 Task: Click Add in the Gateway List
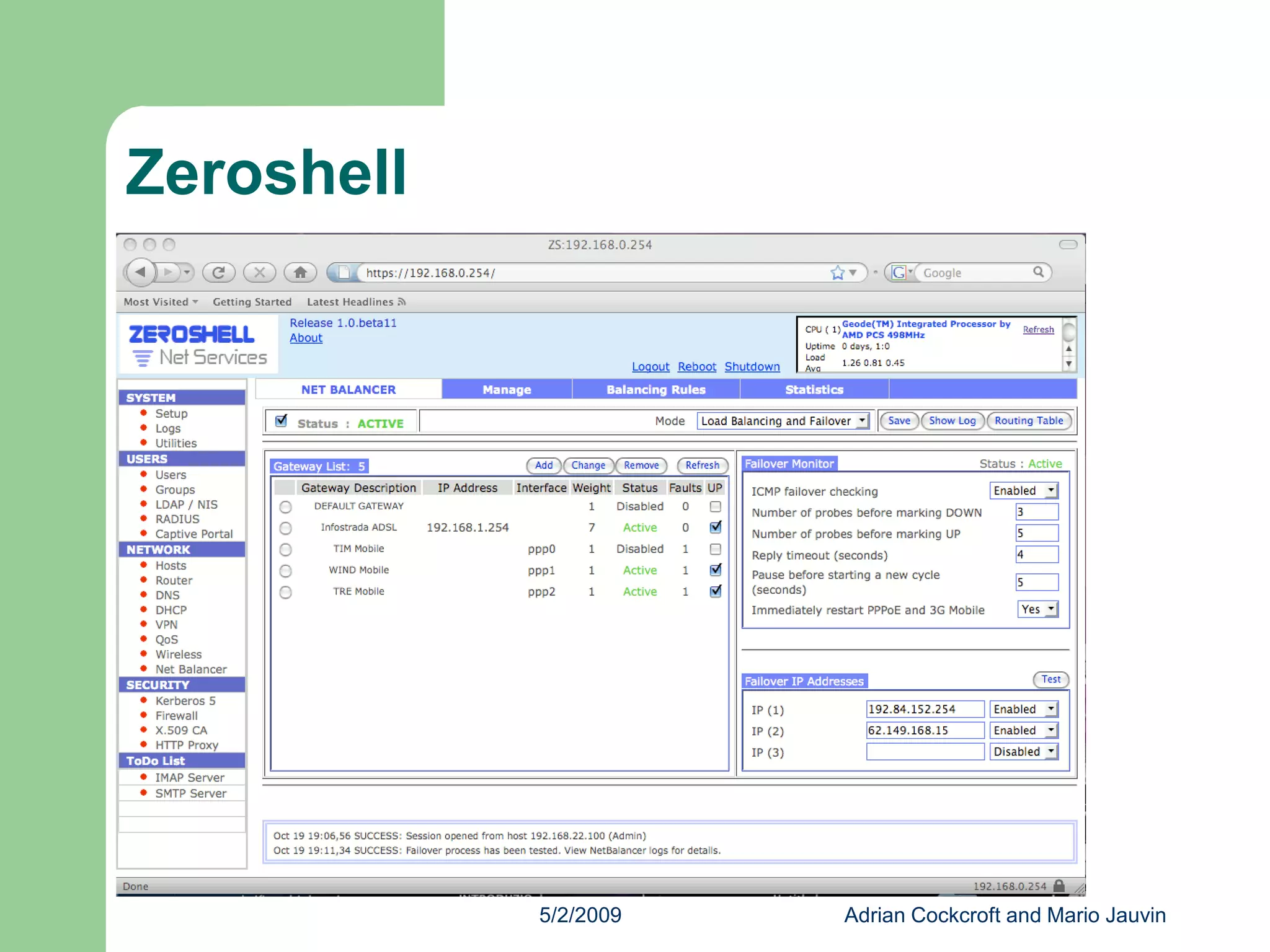point(544,465)
